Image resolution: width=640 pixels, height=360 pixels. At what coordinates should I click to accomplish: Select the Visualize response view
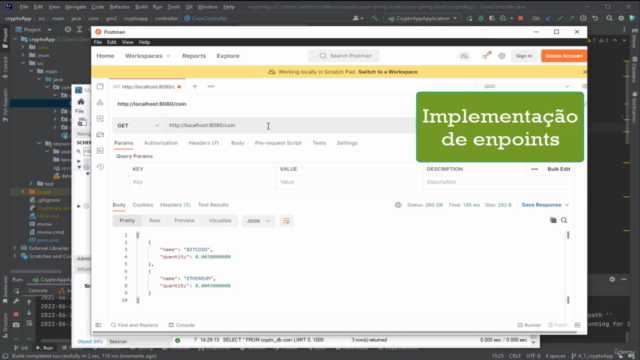(220, 220)
